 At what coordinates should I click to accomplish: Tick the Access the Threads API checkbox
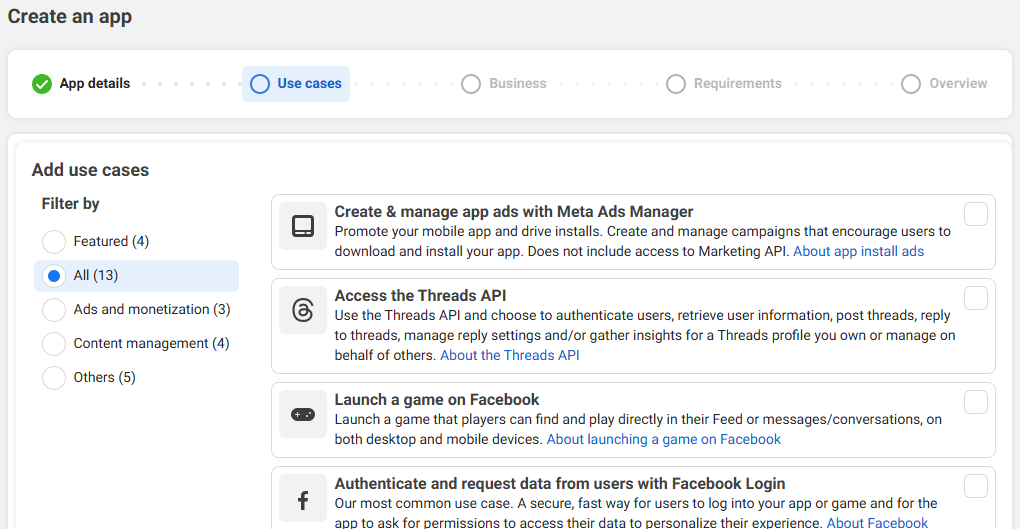click(975, 298)
